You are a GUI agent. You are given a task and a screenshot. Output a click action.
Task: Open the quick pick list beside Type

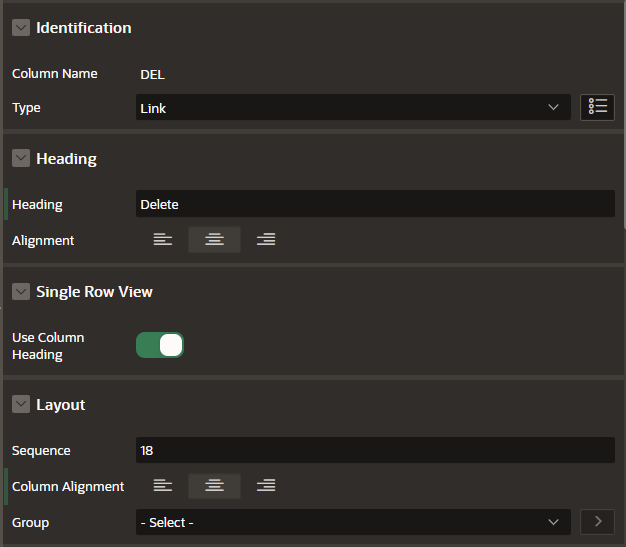tap(597, 107)
